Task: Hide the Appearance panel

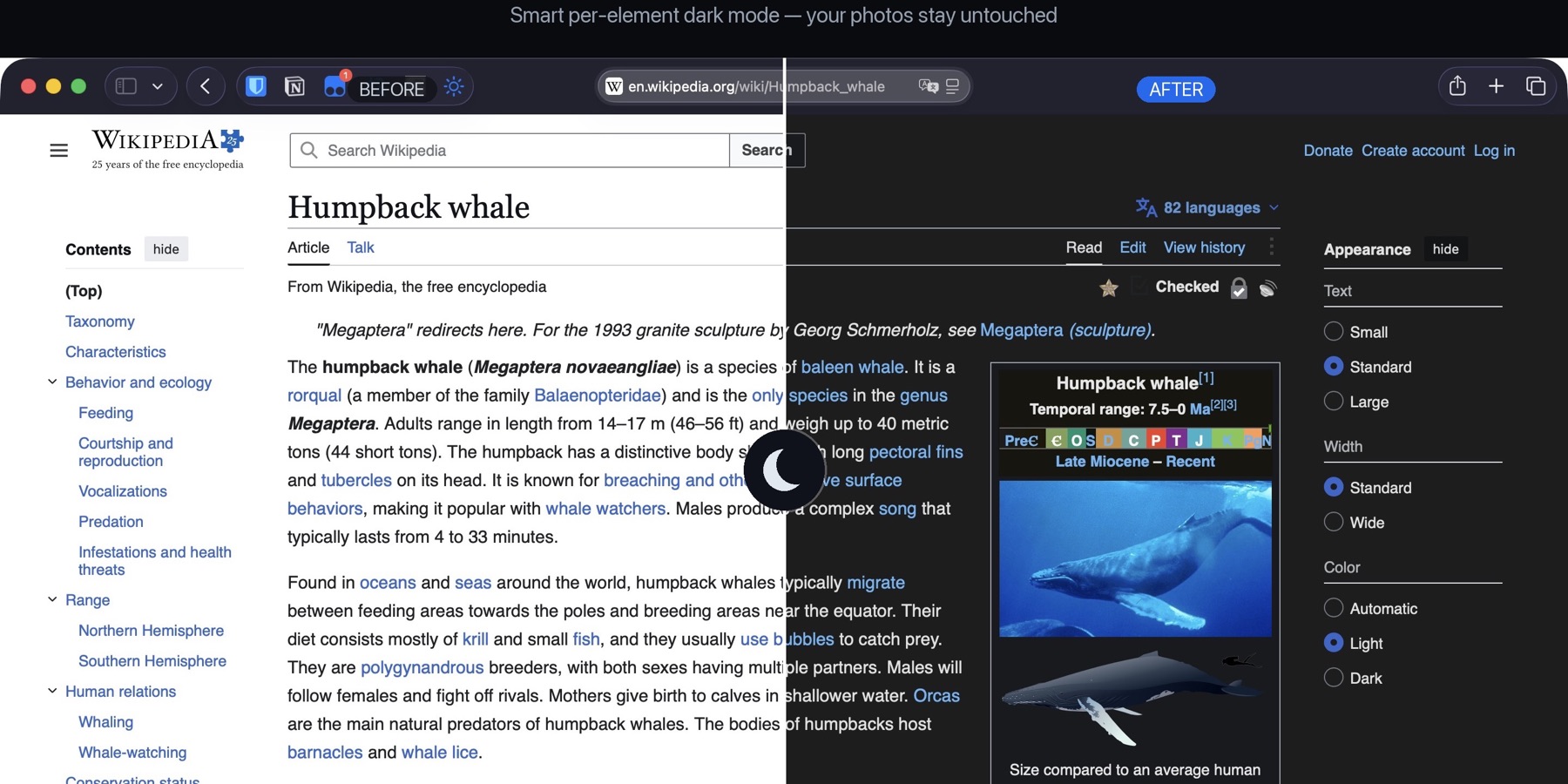Action: coord(1445,249)
